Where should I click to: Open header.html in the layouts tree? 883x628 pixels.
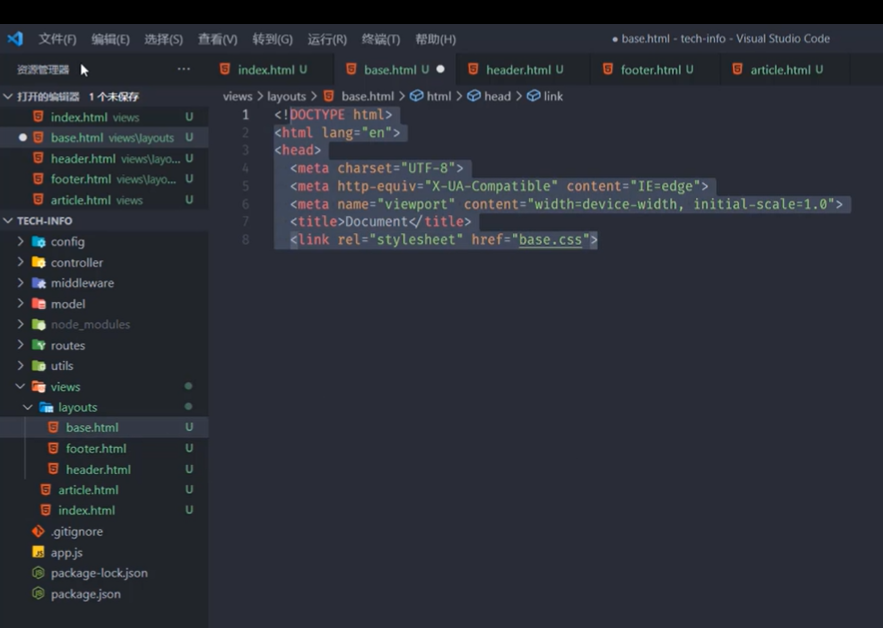coord(104,469)
